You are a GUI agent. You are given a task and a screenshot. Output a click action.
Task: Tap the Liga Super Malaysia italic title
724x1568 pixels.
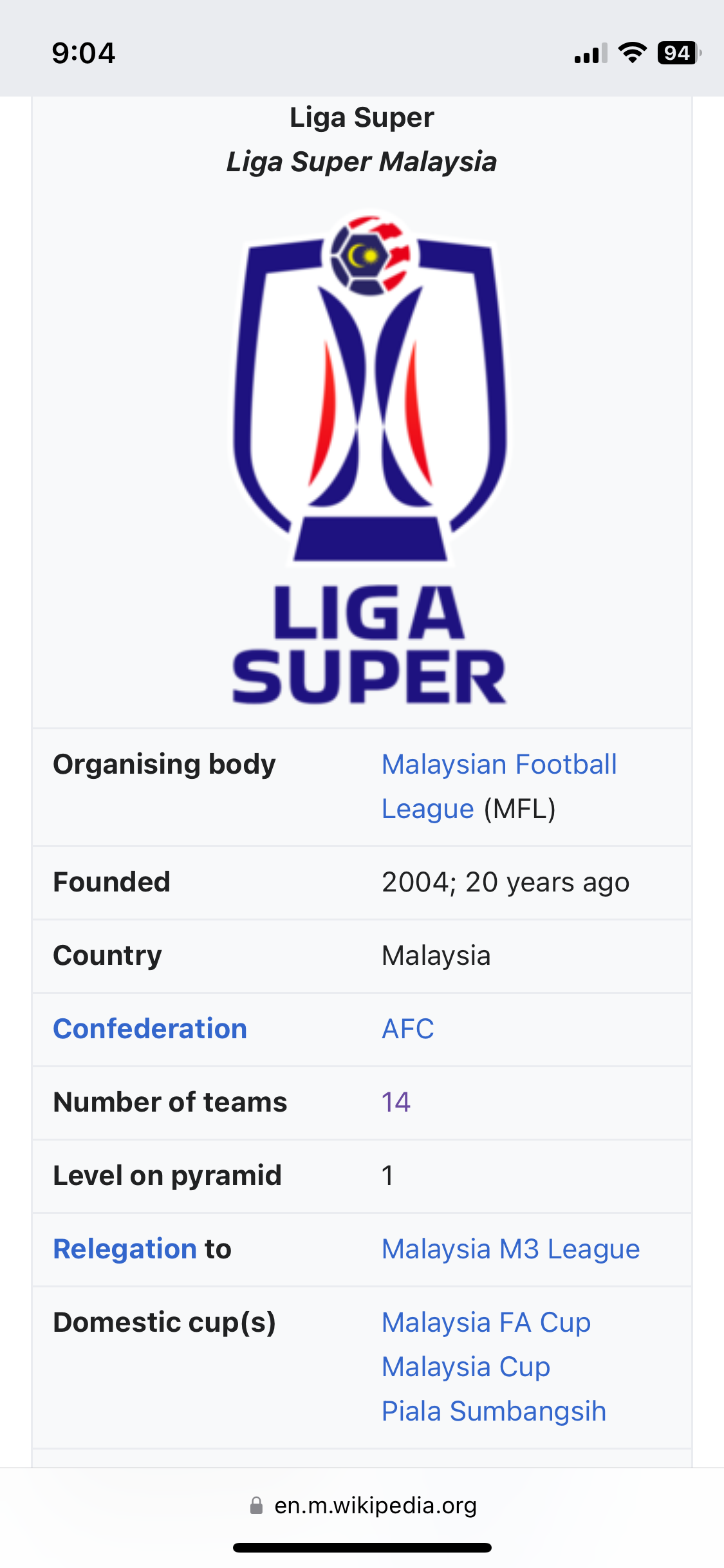tap(362, 162)
